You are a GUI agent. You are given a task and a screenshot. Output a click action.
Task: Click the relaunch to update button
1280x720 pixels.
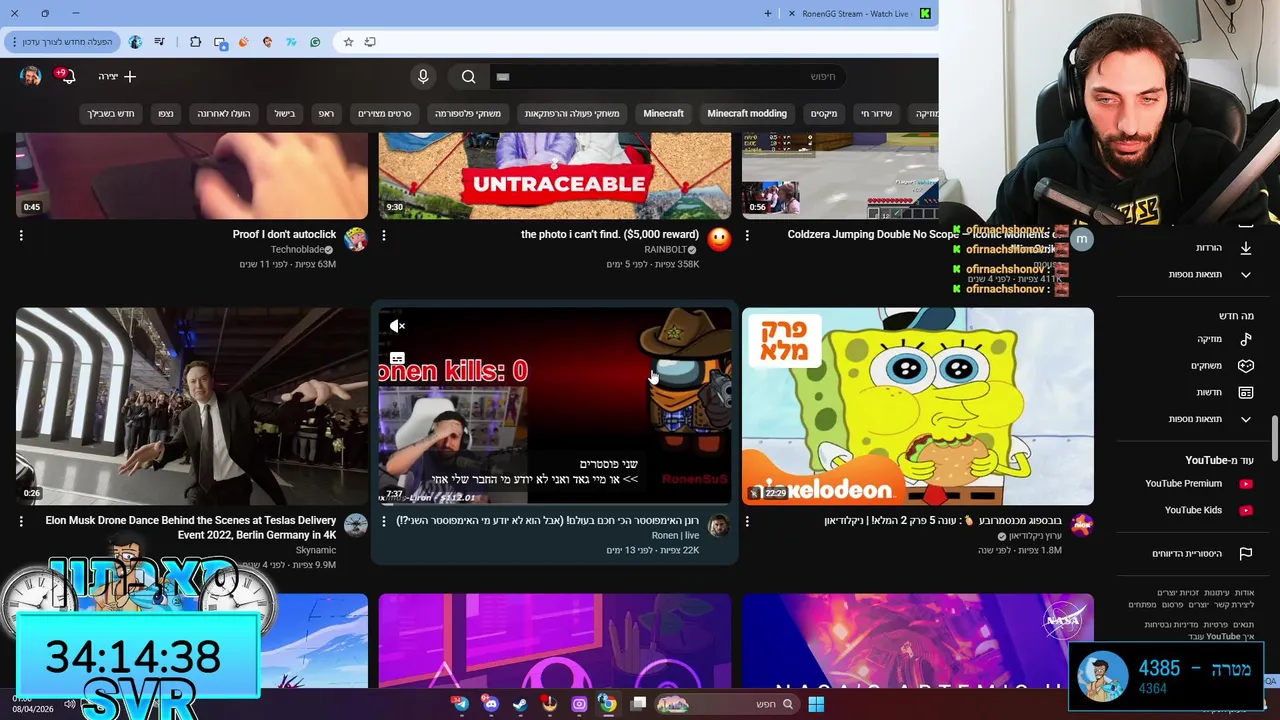[61, 42]
